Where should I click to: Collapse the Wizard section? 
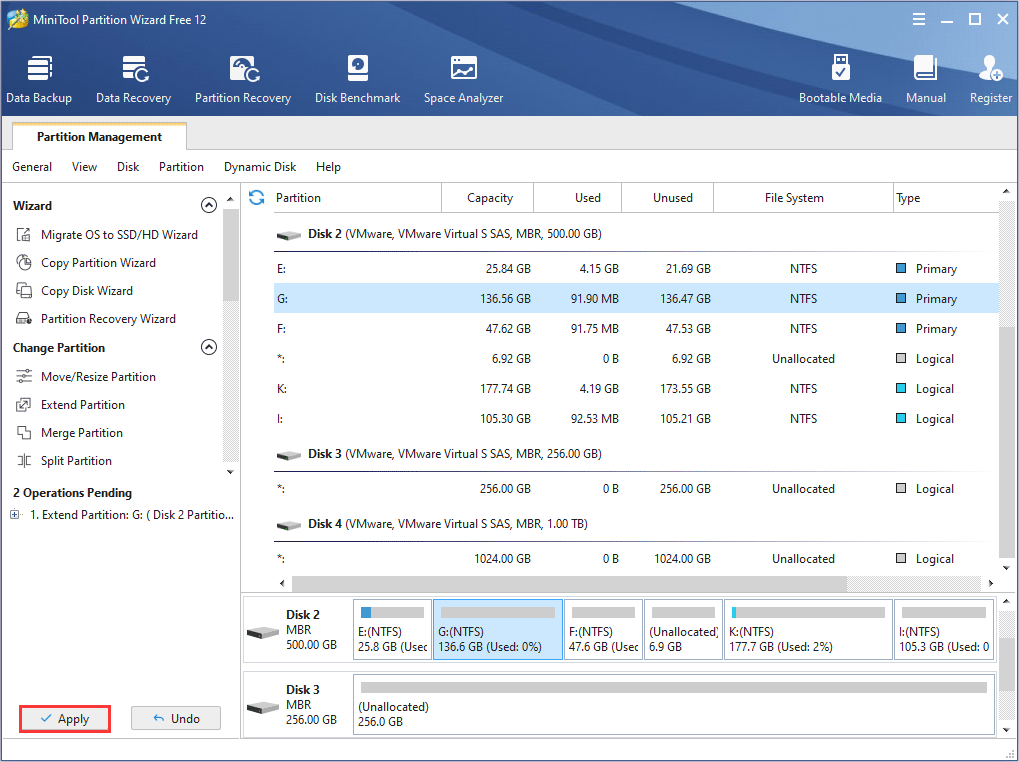[x=209, y=205]
